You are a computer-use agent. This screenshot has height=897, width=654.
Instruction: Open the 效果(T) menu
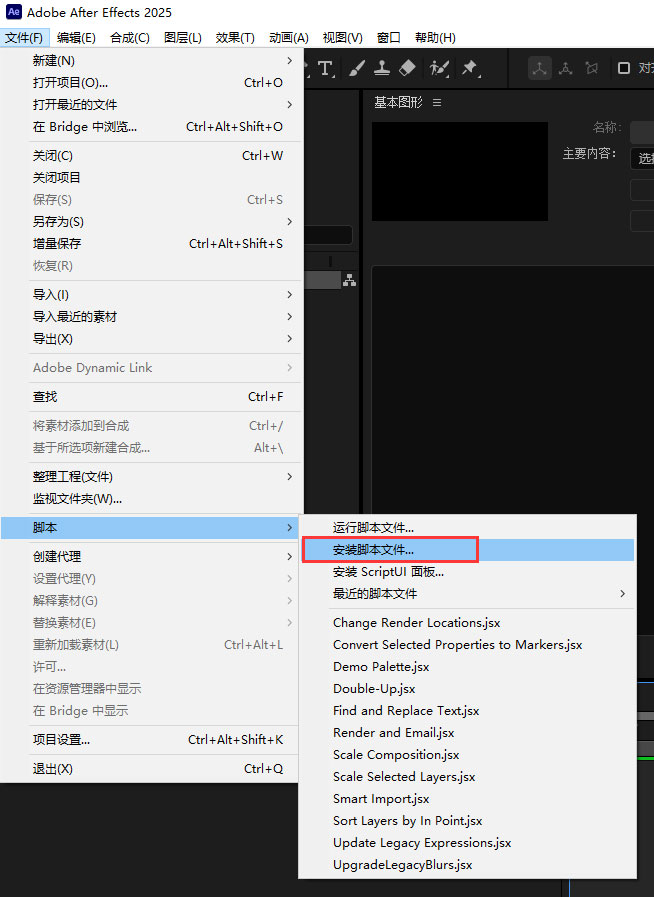coord(235,38)
